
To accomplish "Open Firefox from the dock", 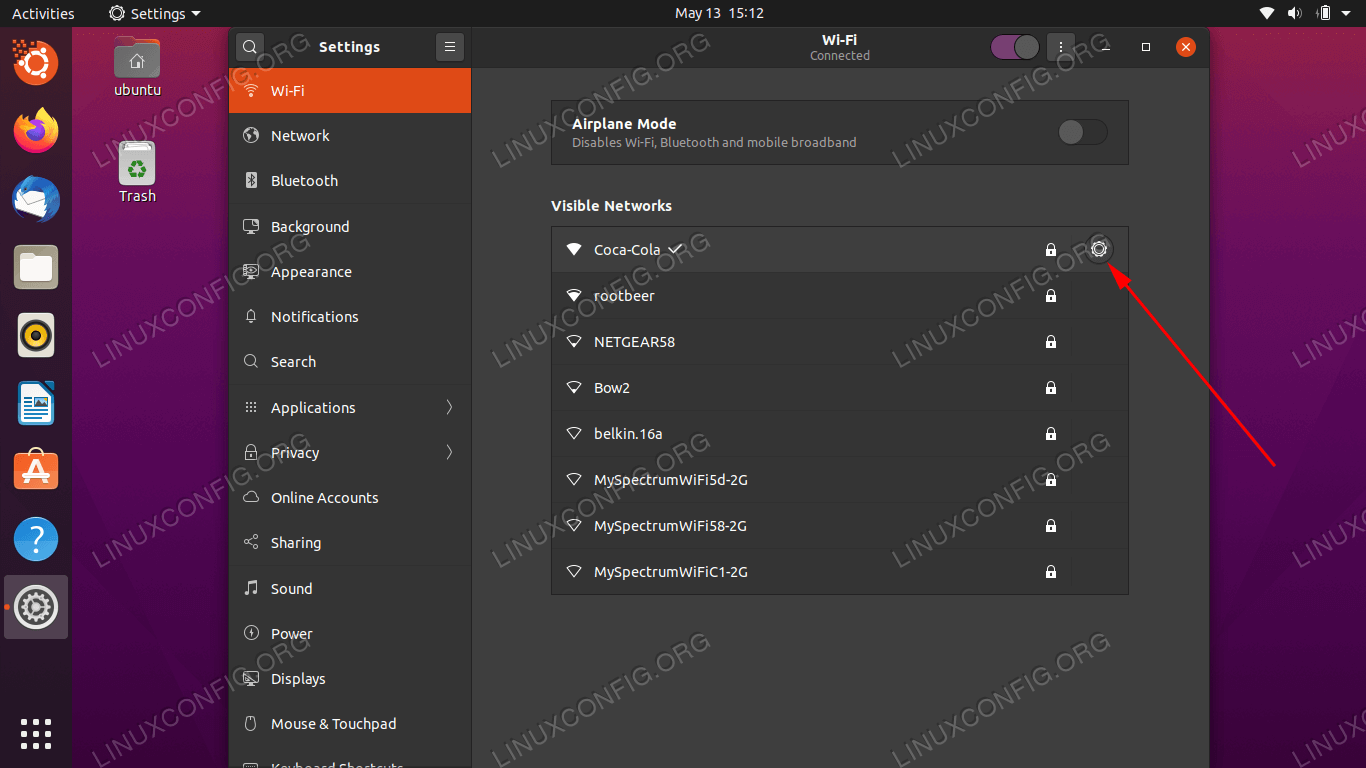I will click(x=36, y=131).
